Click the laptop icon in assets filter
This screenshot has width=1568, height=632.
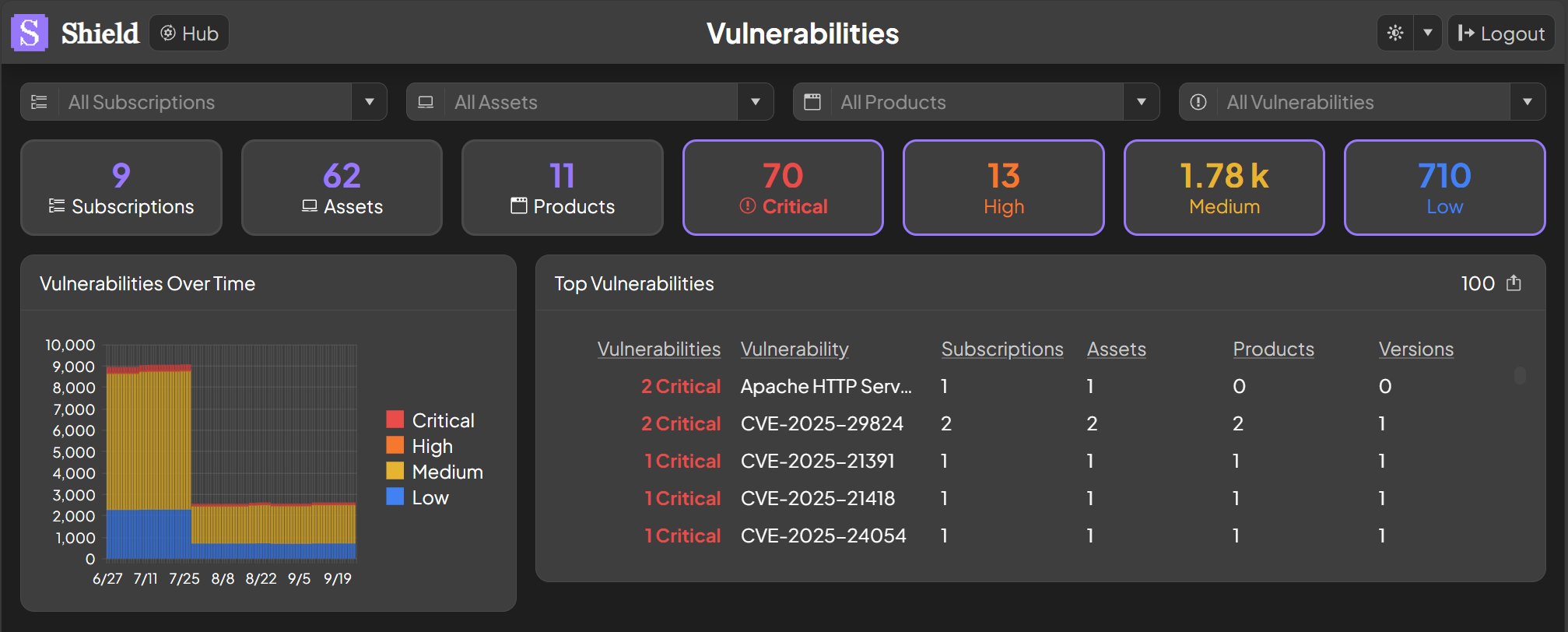(426, 102)
